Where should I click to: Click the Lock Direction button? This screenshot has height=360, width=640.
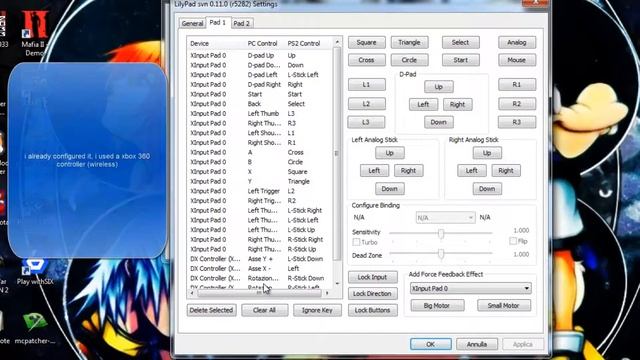(373, 293)
